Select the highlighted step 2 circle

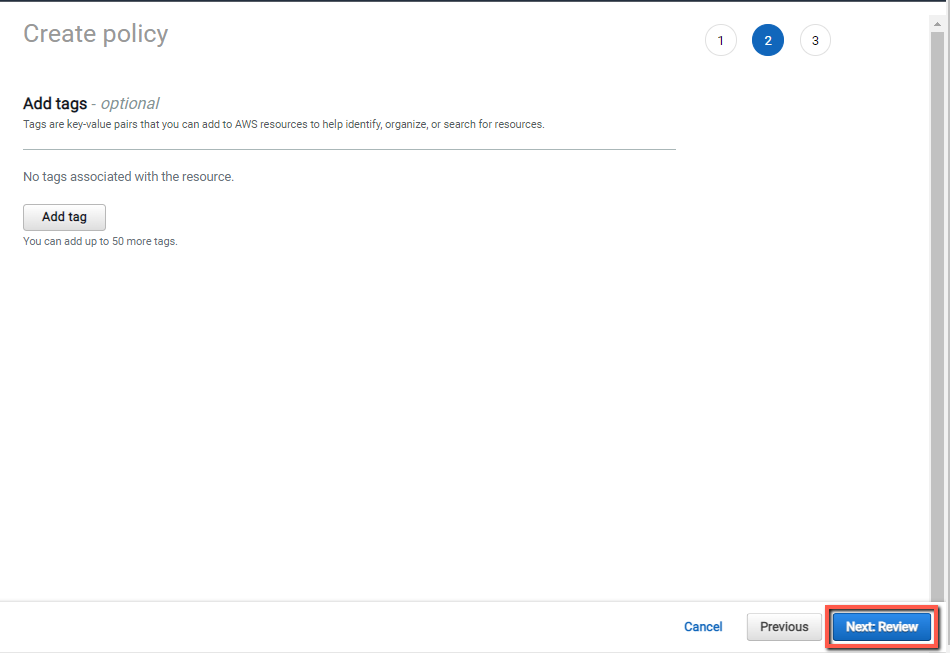768,41
